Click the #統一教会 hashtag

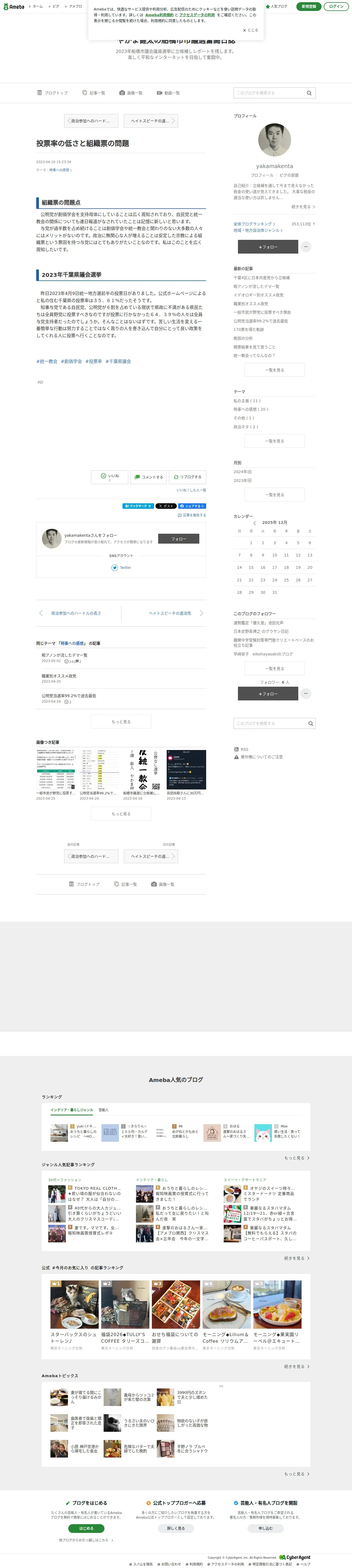47,362
